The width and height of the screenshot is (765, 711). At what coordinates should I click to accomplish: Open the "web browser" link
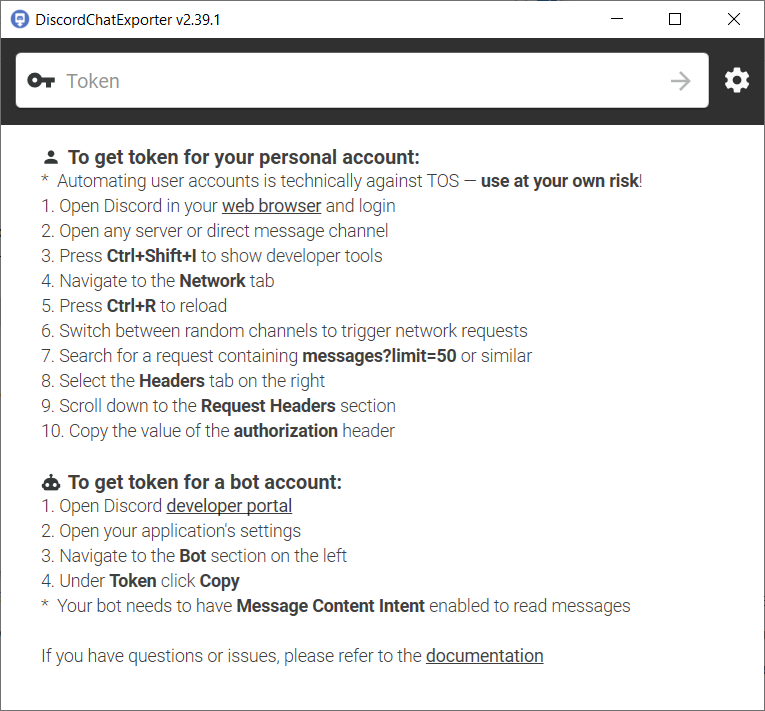271,206
